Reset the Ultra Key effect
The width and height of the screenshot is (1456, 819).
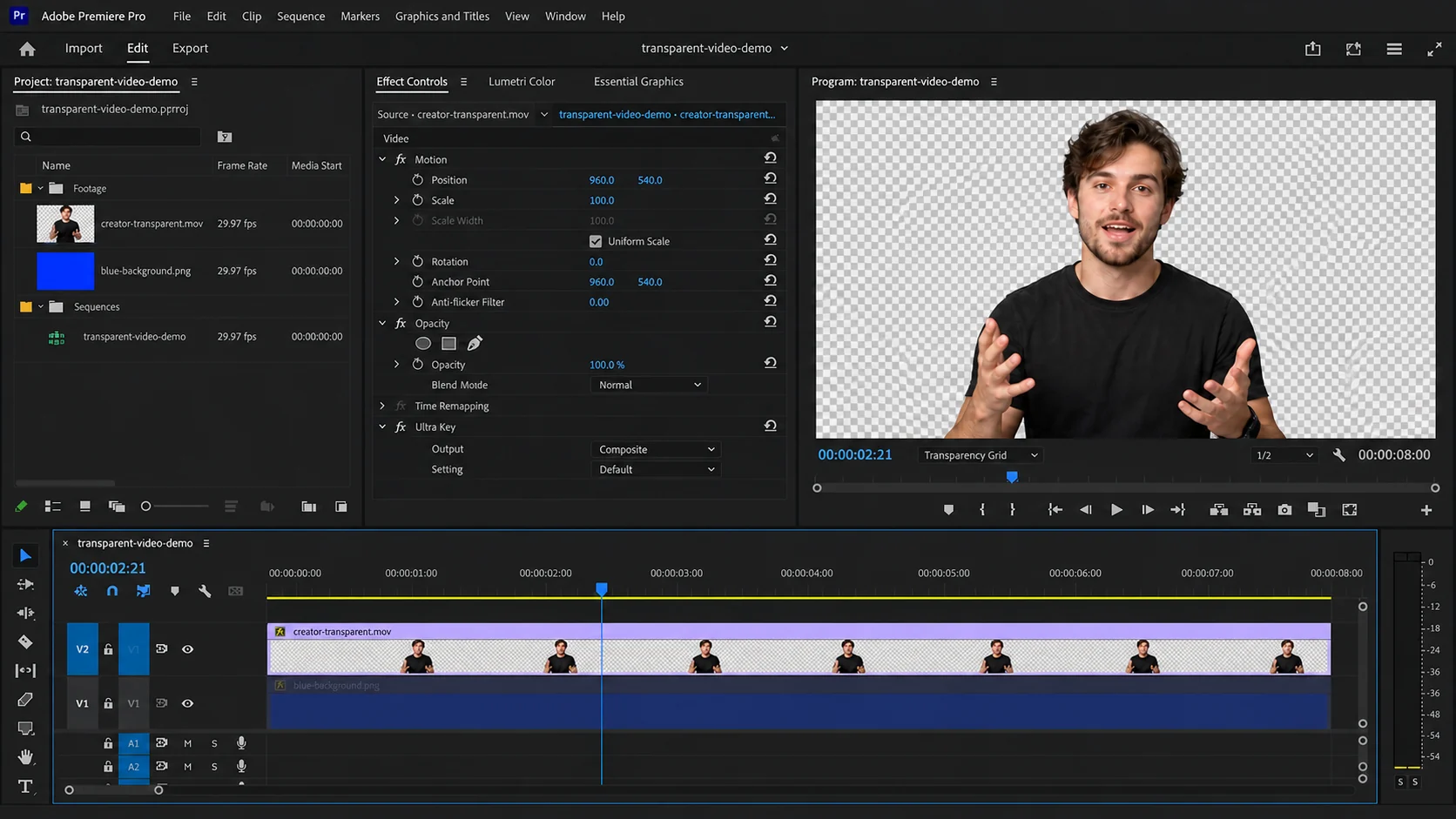771,426
